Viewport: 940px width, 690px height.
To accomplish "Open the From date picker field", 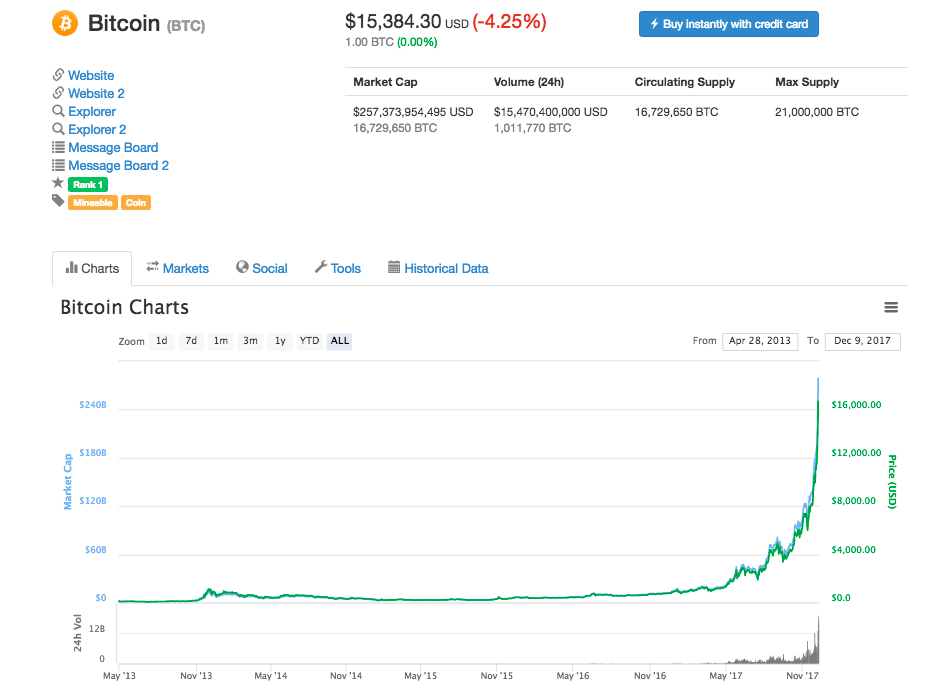I will coord(760,341).
